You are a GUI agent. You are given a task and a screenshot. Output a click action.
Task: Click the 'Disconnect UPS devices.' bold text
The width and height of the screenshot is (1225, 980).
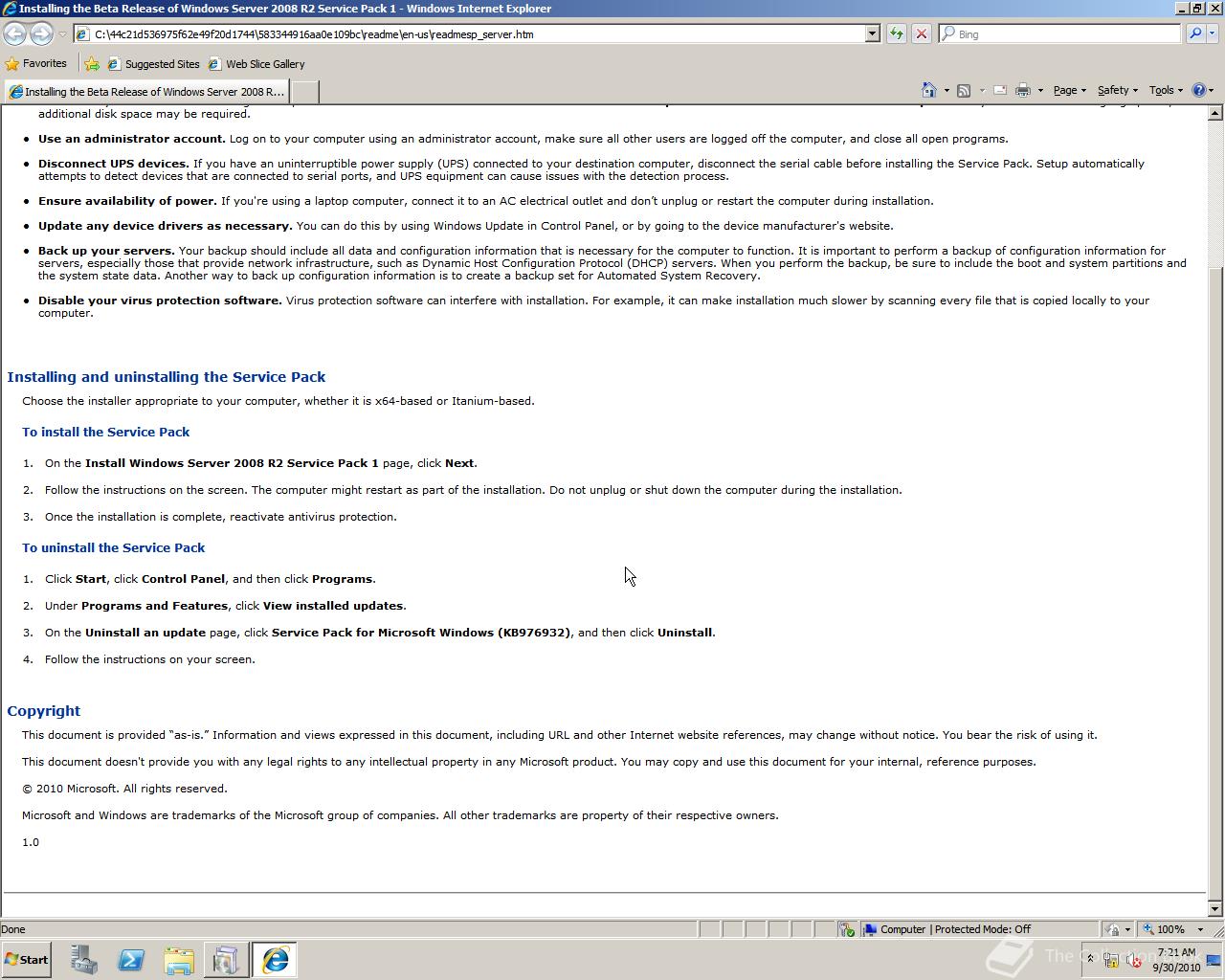tap(114, 164)
